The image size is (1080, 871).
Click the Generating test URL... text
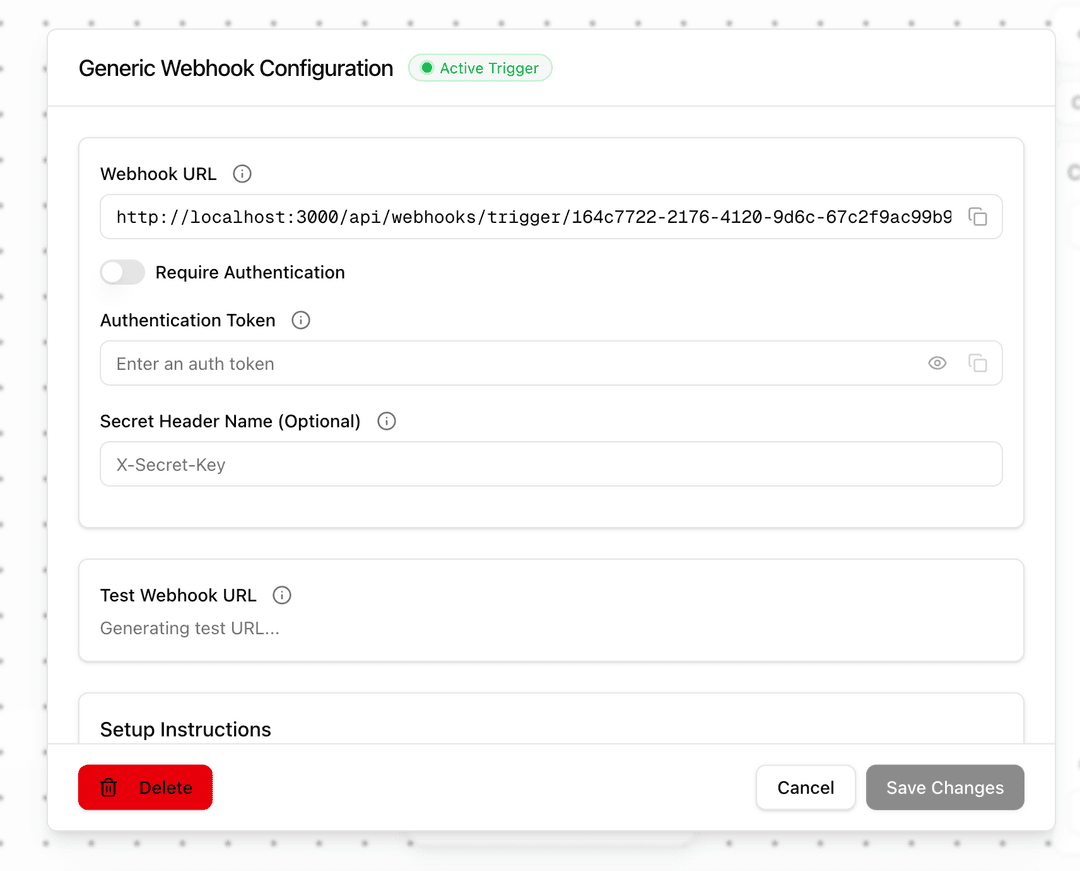click(190, 628)
